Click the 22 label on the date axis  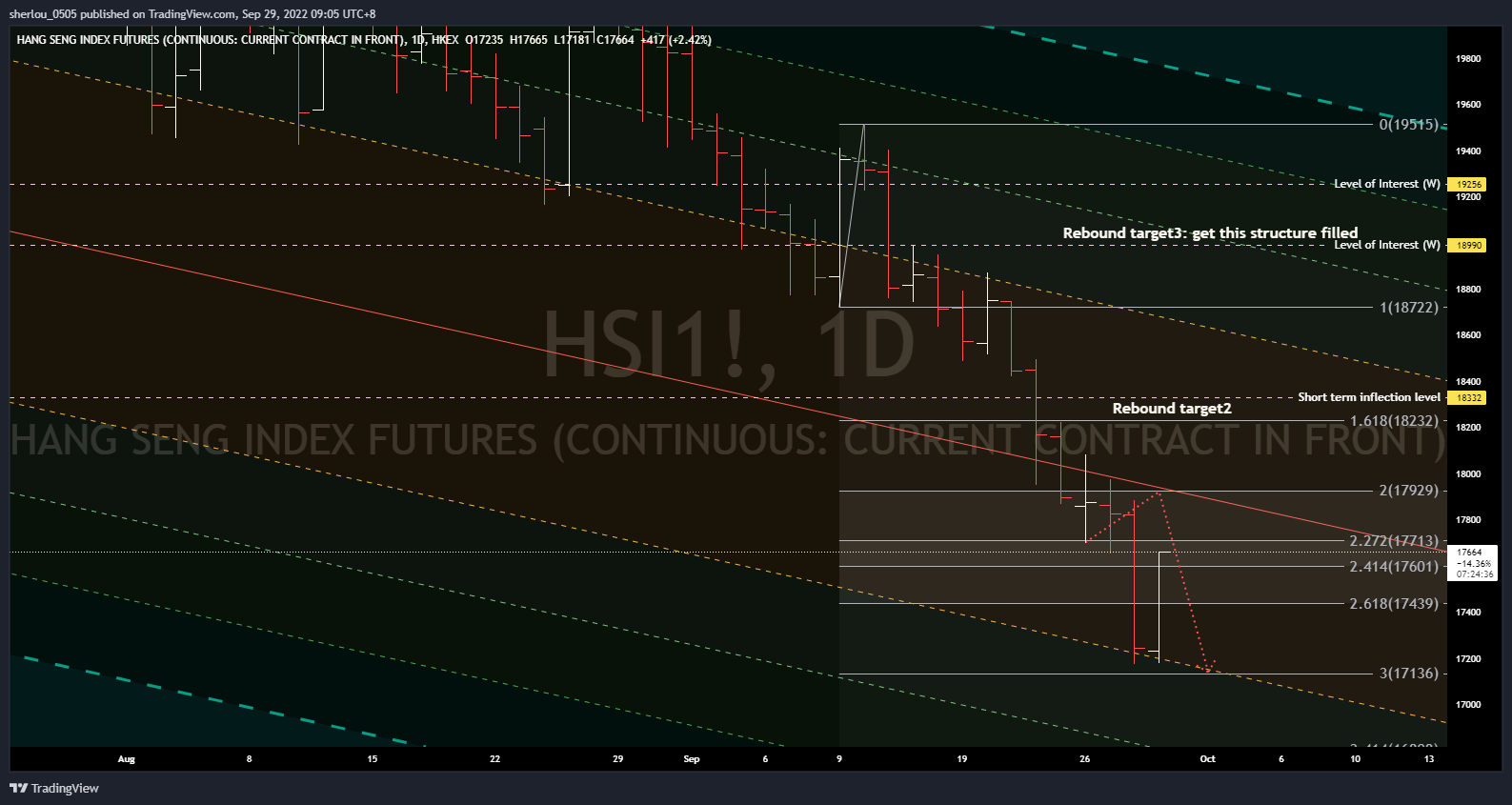click(494, 759)
